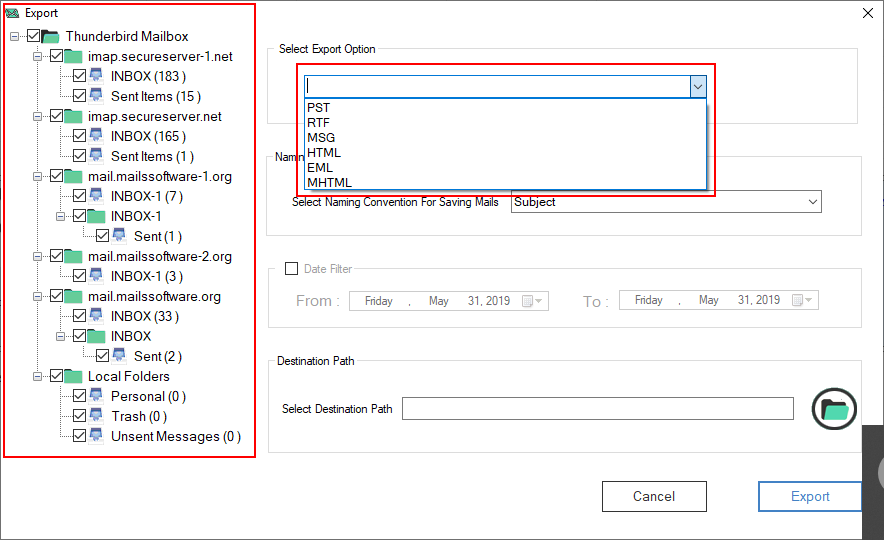Click the mail.mailssoftware.org folder icon
The width and height of the screenshot is (884, 540).
[73, 296]
